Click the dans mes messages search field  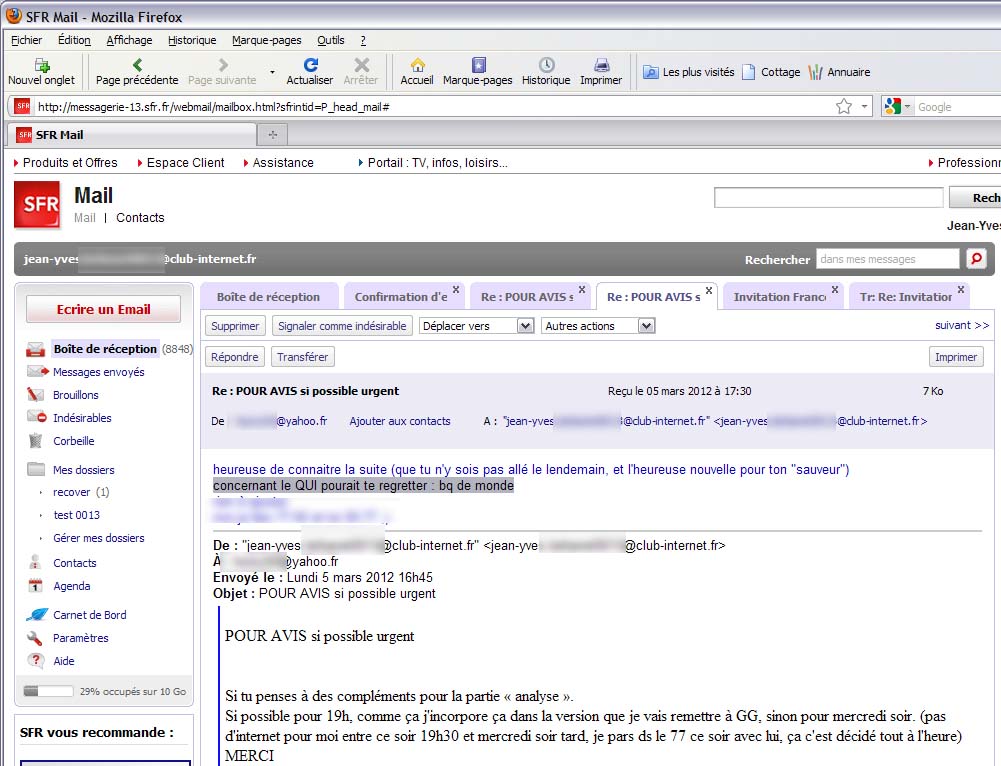(887, 259)
